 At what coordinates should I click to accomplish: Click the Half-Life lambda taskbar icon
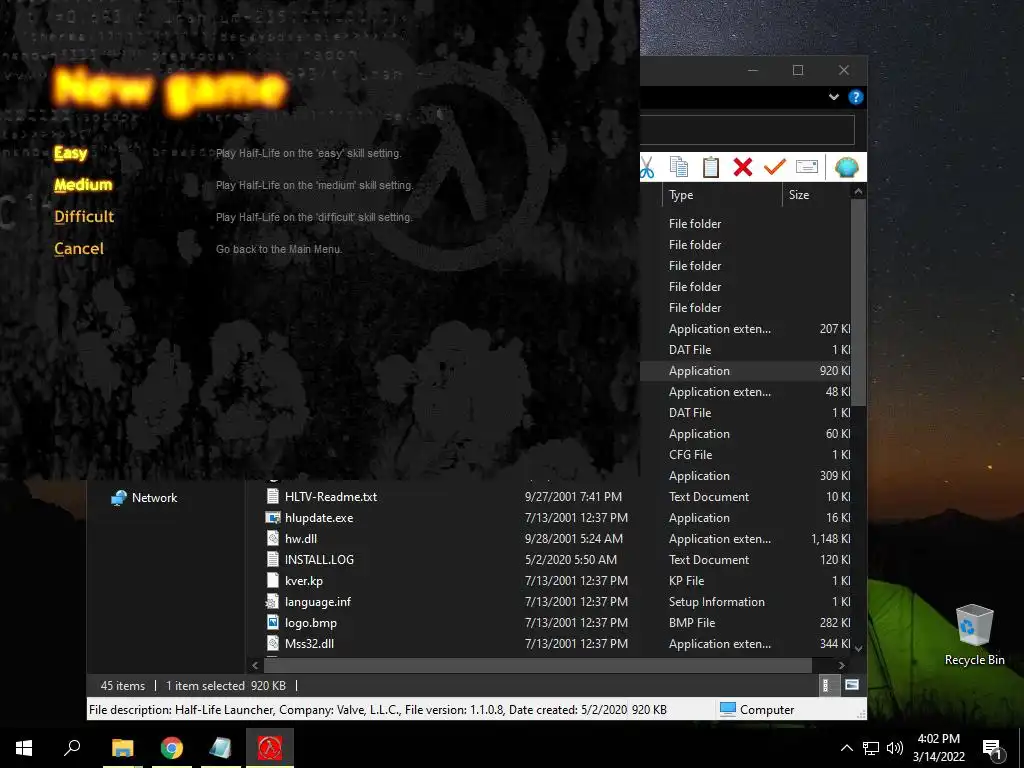[270, 748]
